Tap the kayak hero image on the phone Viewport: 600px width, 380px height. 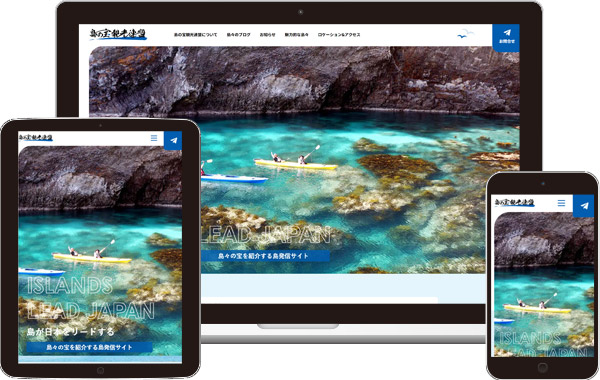544,284
